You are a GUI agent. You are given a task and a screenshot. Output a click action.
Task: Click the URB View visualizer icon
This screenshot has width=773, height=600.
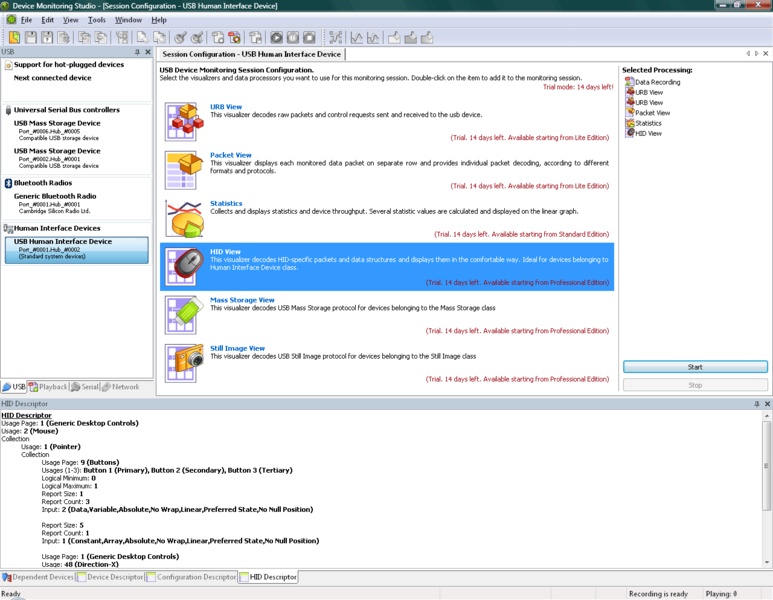[x=184, y=121]
